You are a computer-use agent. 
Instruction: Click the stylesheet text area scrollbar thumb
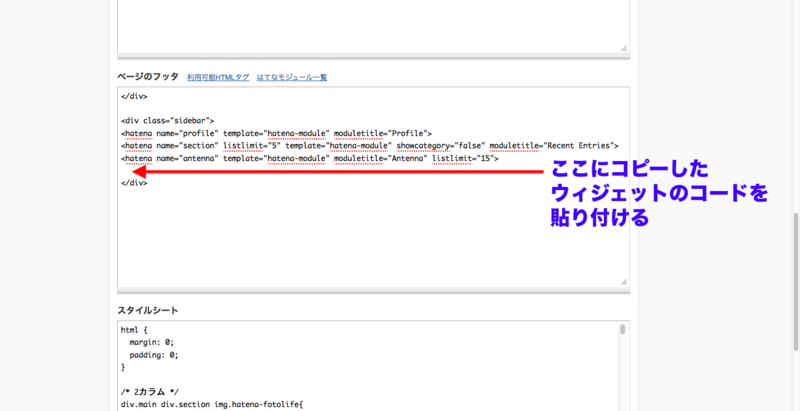622,329
